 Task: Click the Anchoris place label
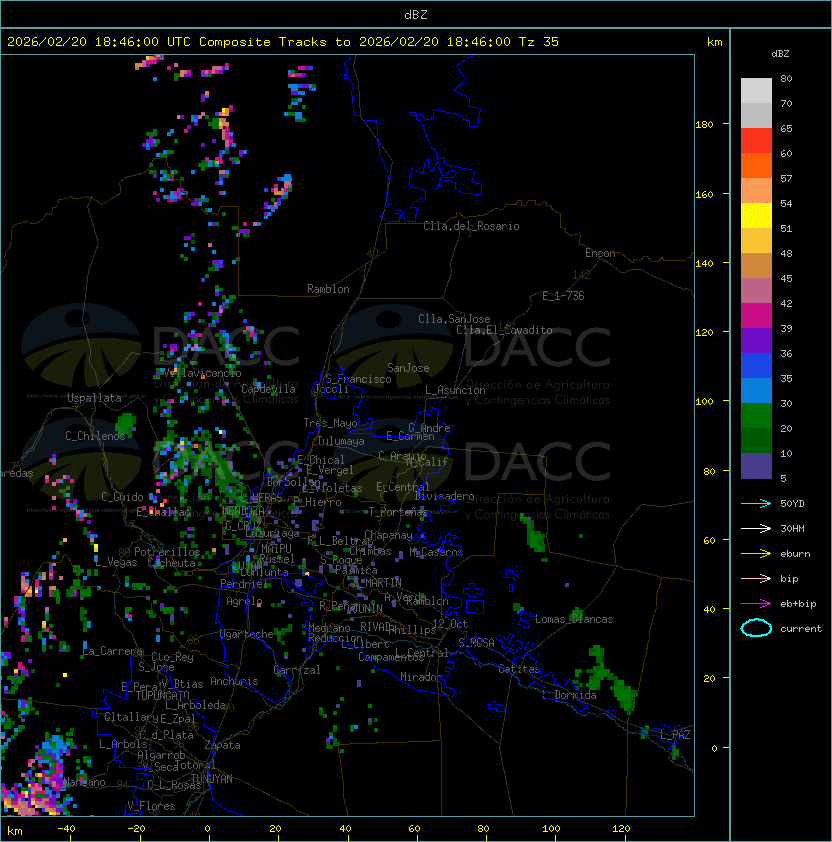click(x=234, y=681)
